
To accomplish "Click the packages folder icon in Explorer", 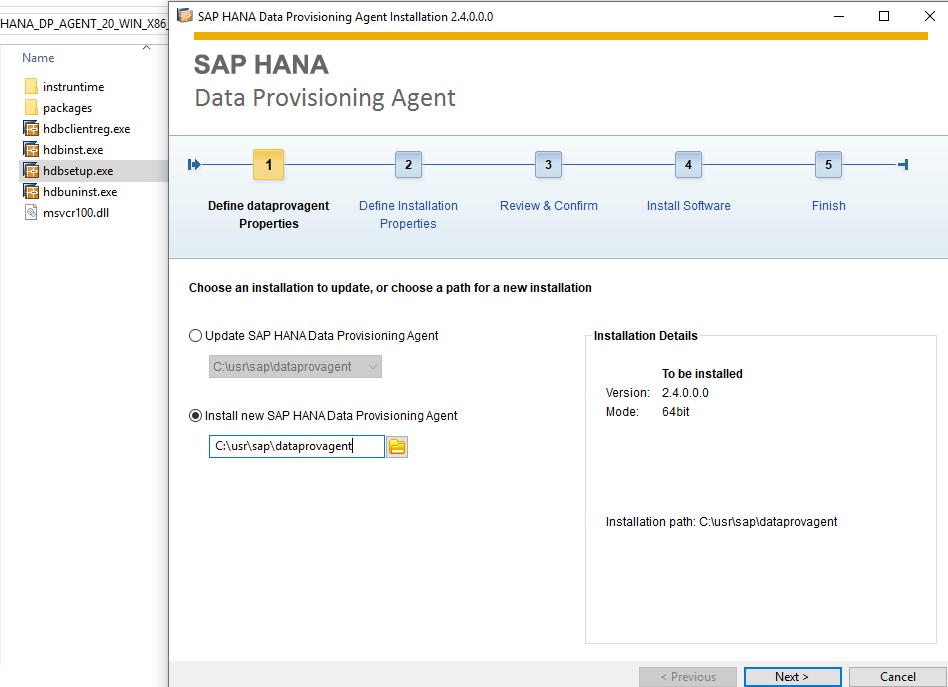I will (31, 108).
